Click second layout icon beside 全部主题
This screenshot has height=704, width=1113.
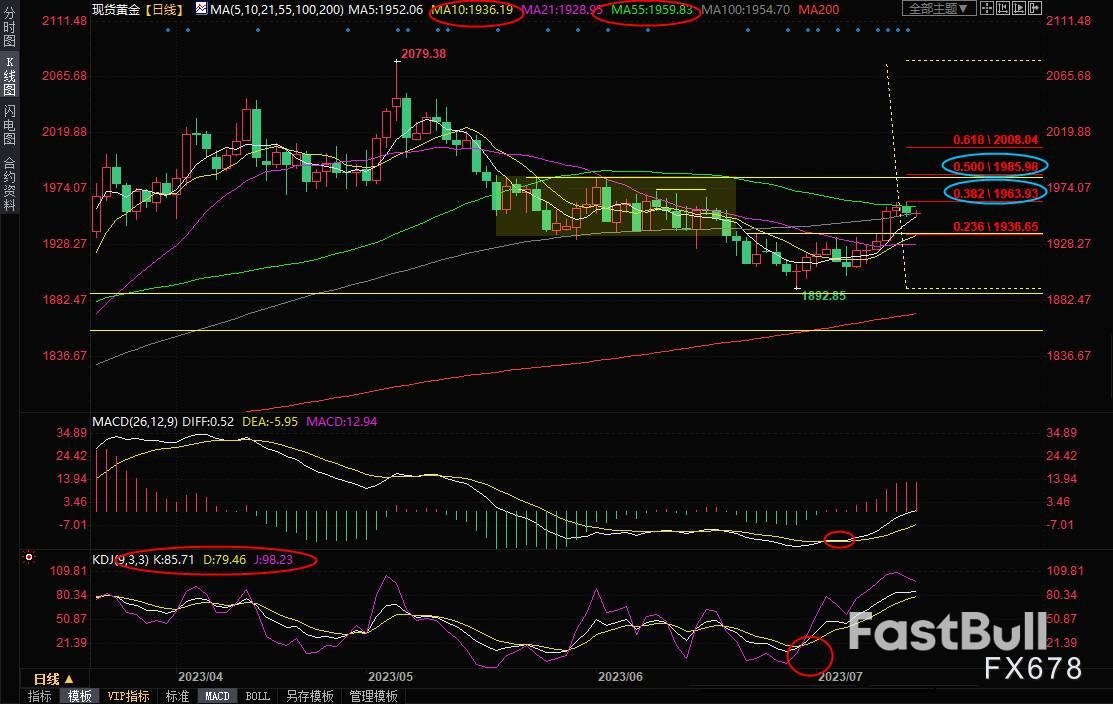pos(1005,8)
